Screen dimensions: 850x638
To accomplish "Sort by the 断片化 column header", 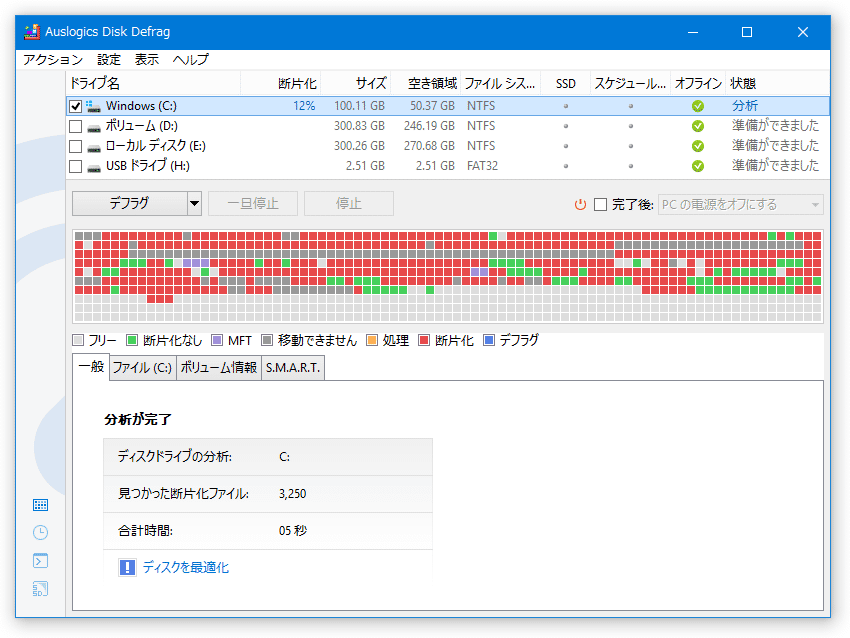I will click(x=280, y=83).
